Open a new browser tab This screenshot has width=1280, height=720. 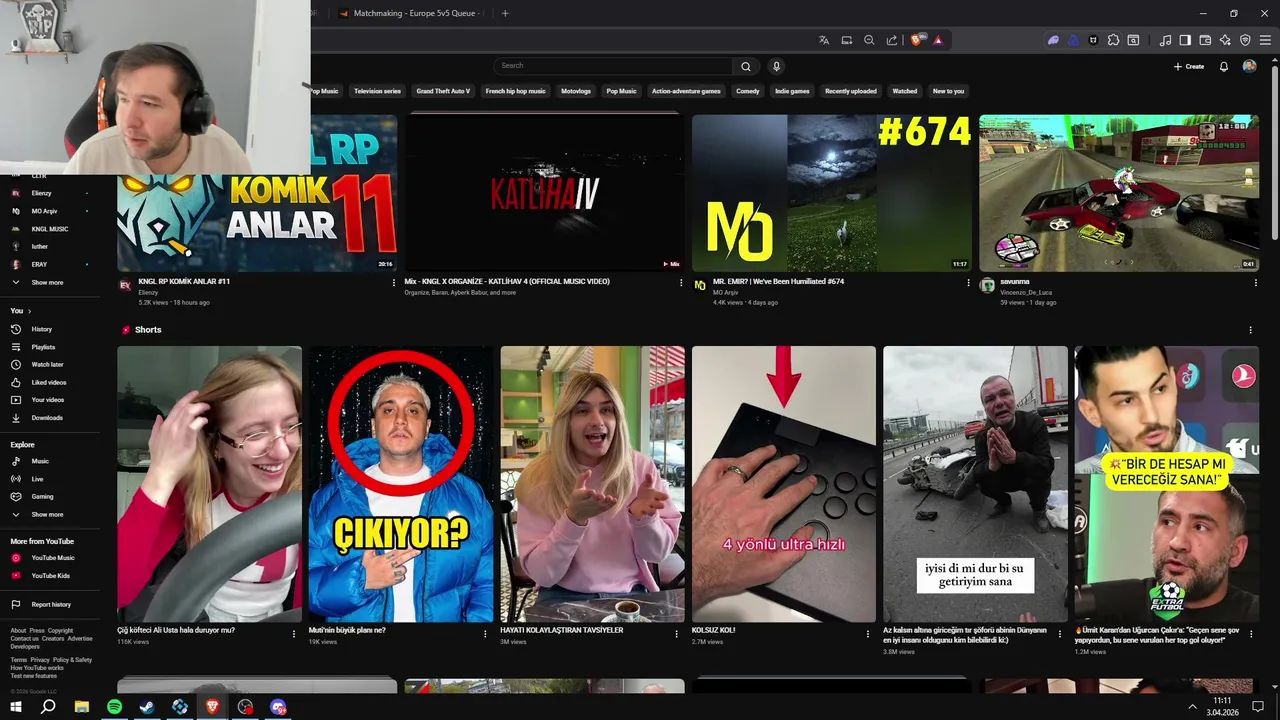coord(505,13)
